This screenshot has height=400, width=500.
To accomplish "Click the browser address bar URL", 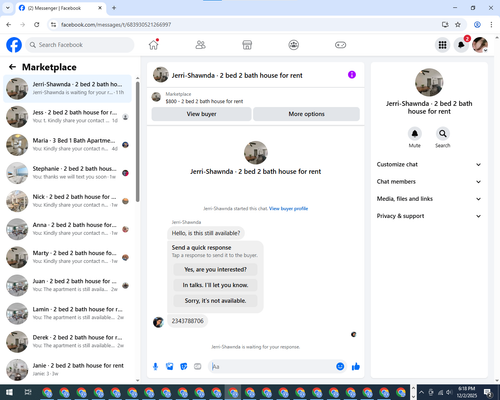I will pos(116,25).
